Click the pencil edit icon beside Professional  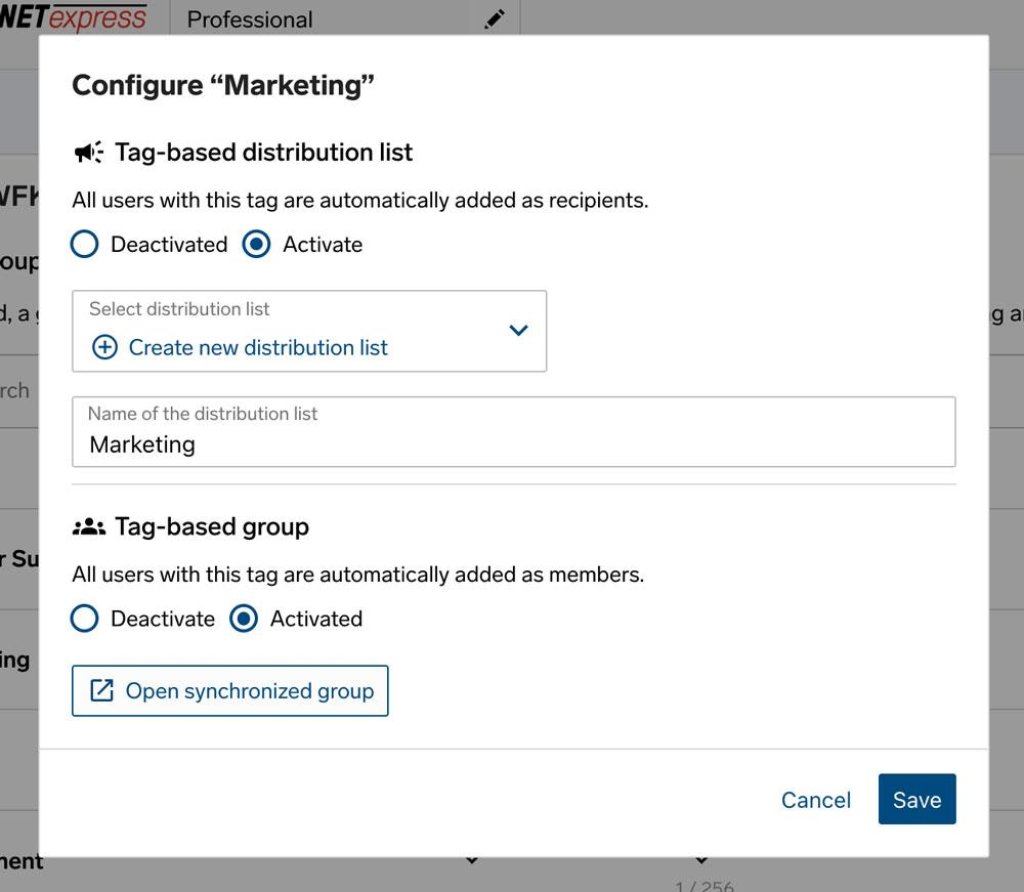coord(494,19)
